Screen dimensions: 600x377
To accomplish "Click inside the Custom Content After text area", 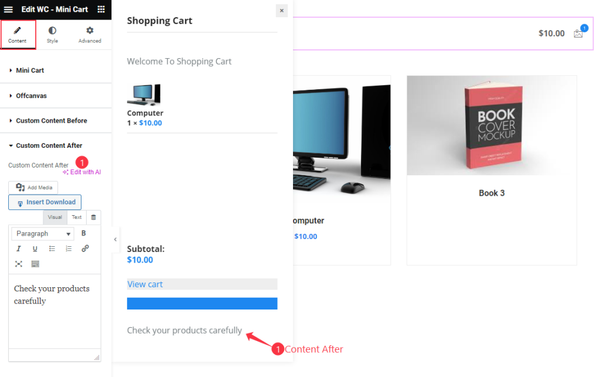I will [55, 311].
